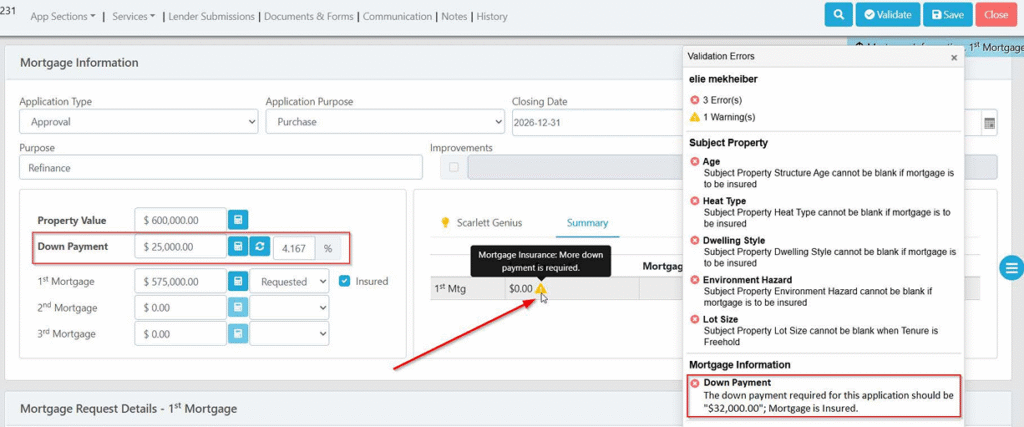Open the App Sections menu
Viewport: 1024px width, 427px height.
coord(63,16)
